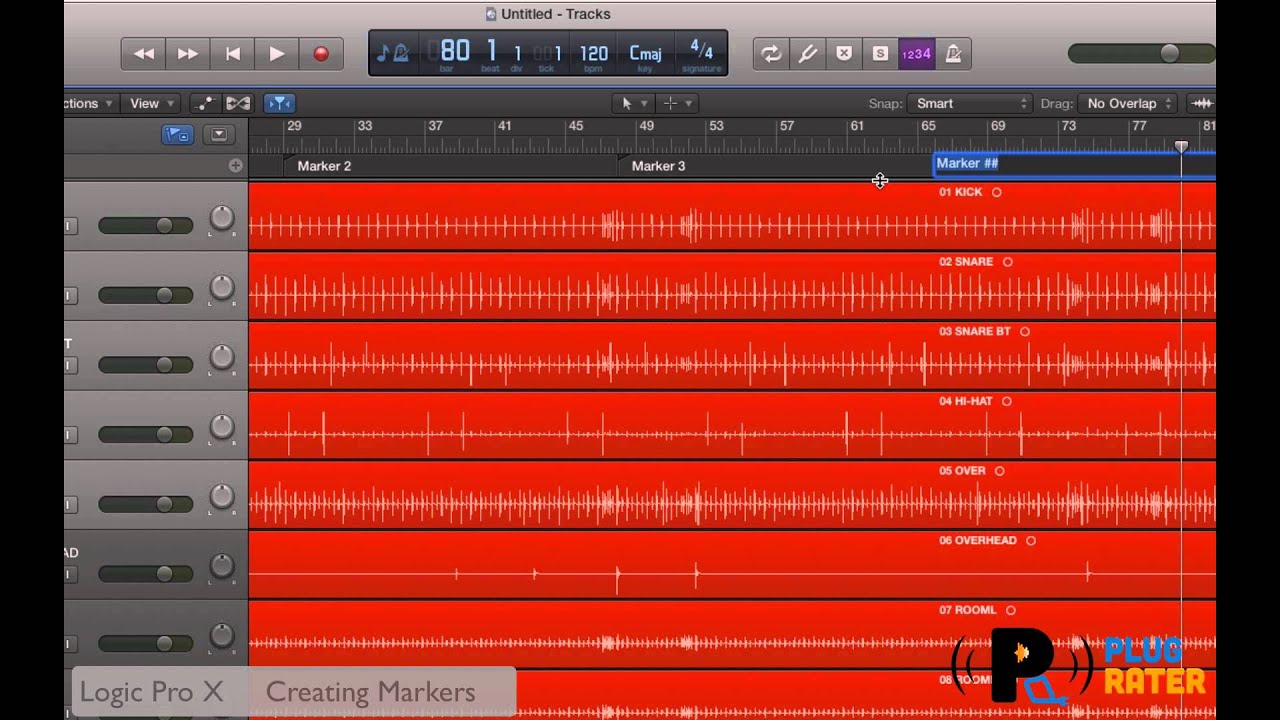This screenshot has width=1280, height=720.
Task: Toggle input monitoring on the 01 KICK track
Action: pyautogui.click(x=69, y=226)
